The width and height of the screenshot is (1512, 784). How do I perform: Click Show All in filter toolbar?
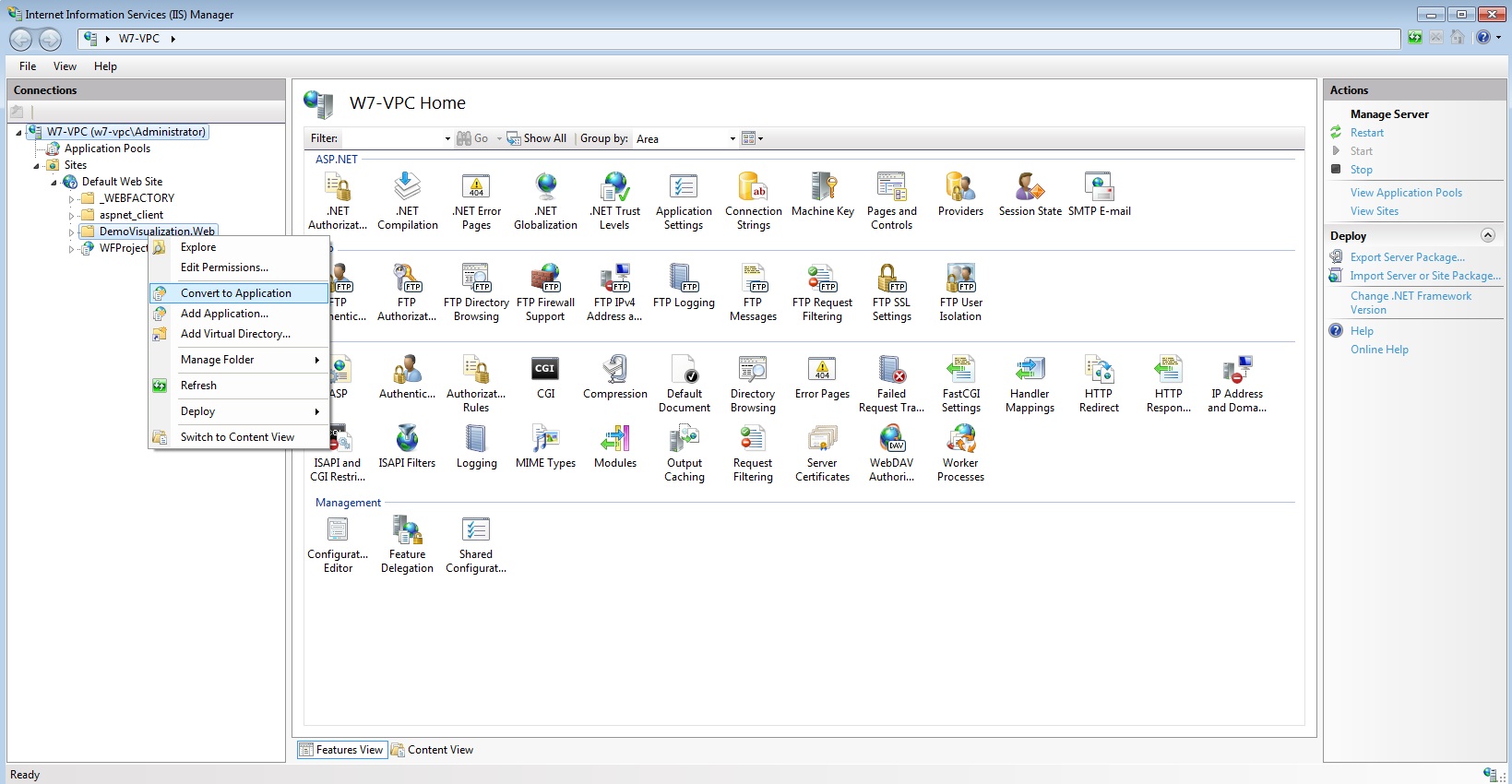click(x=537, y=138)
